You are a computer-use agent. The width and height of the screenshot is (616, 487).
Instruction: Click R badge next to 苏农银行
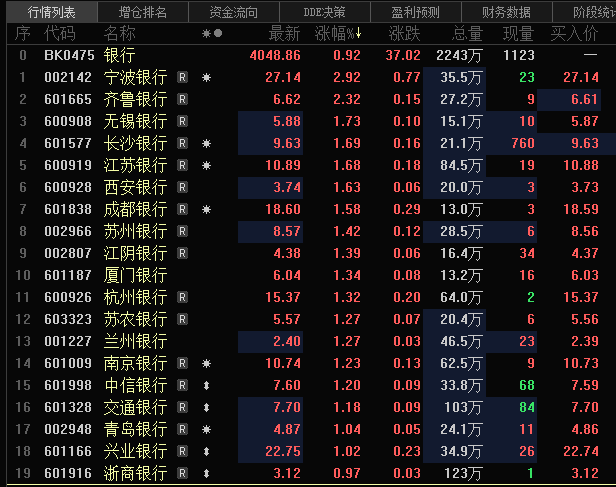tap(182, 319)
